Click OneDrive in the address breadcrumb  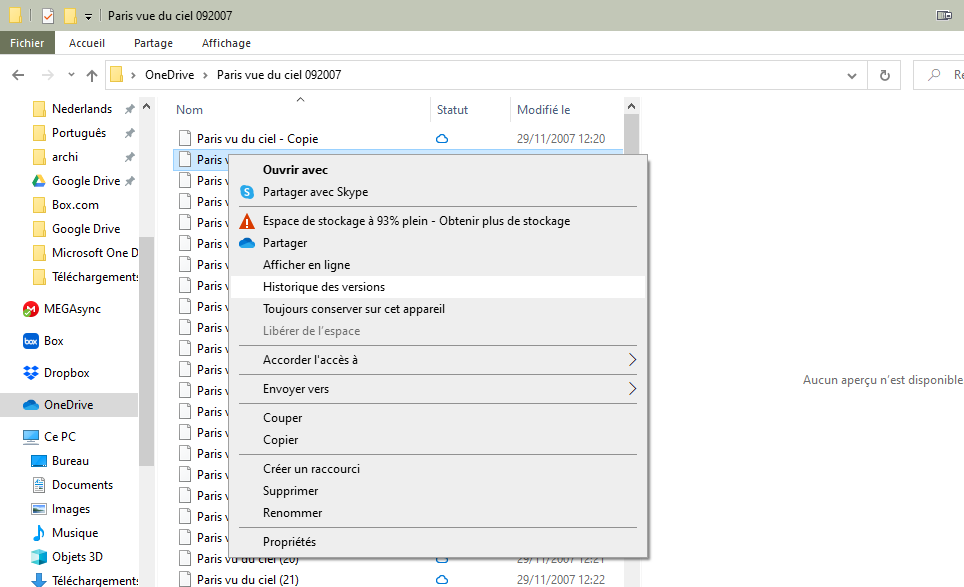coord(170,75)
